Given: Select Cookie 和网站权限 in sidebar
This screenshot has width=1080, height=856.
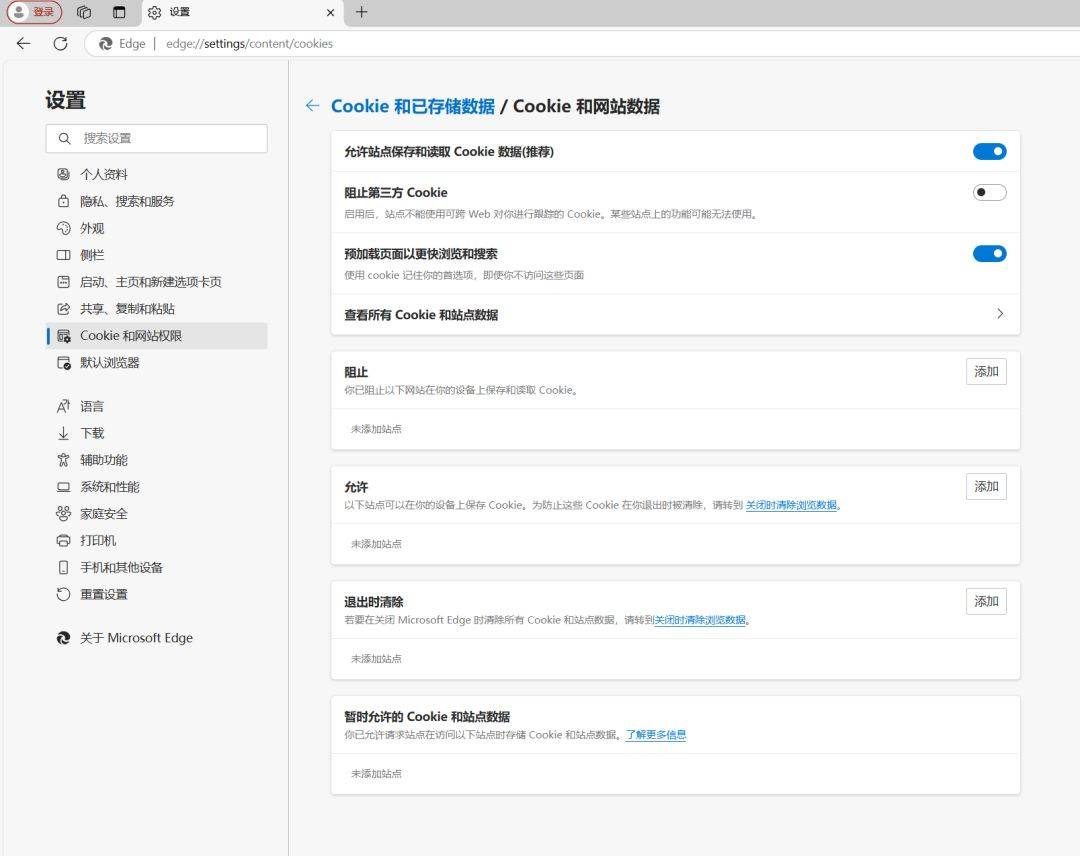Looking at the screenshot, I should pos(156,335).
